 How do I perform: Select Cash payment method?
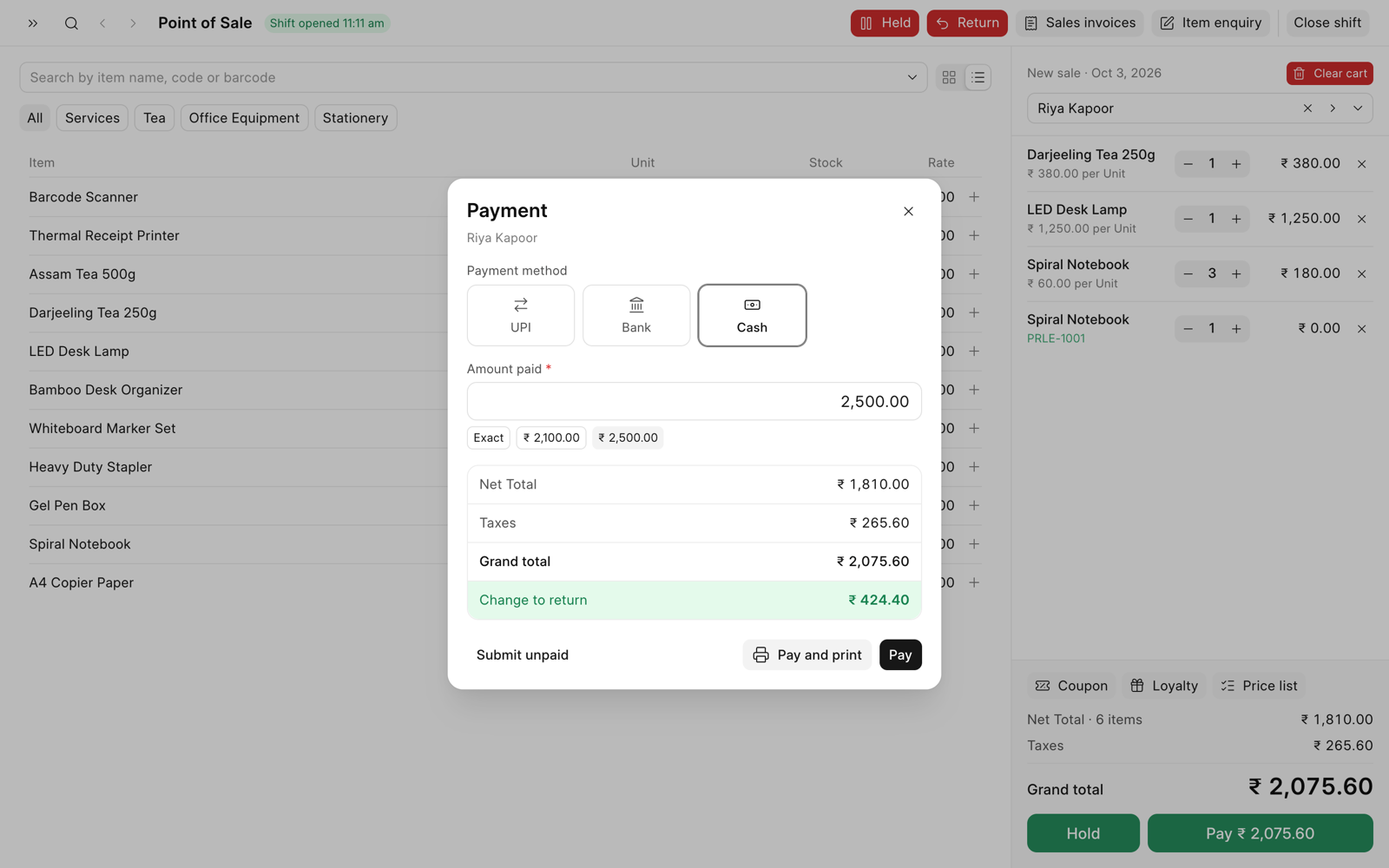pyautogui.click(x=752, y=315)
